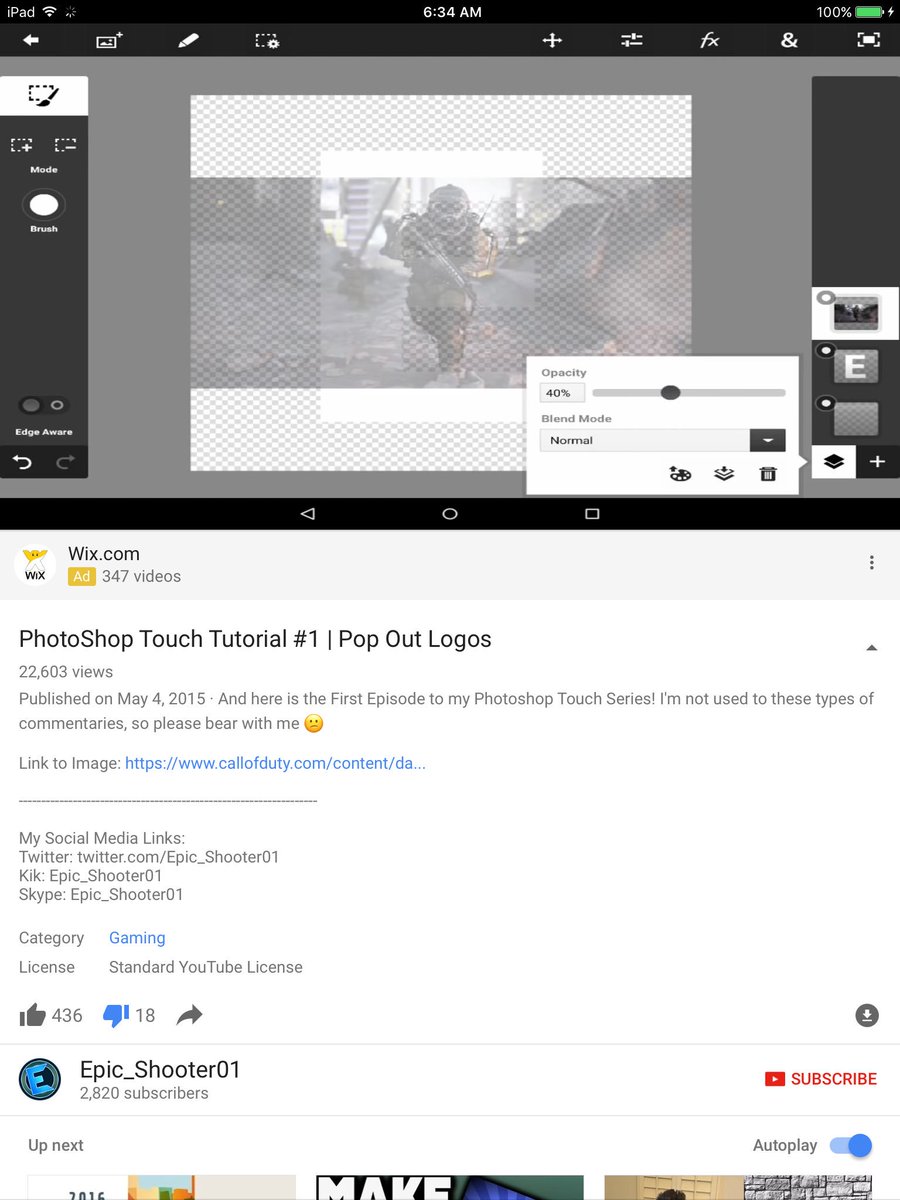Merge layers icon in layer popup

[724, 474]
